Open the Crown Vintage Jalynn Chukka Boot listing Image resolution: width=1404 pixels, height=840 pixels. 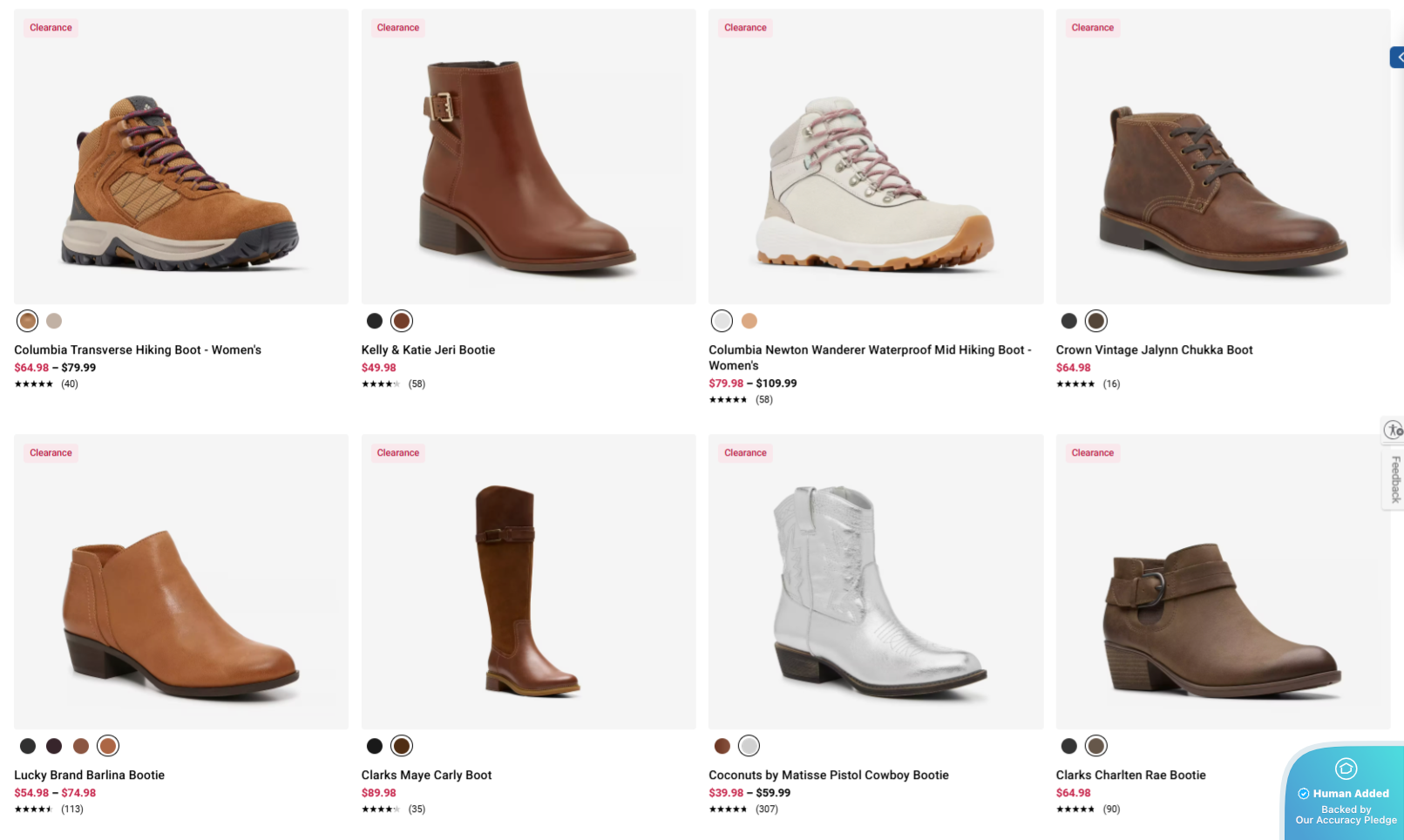pos(1154,349)
